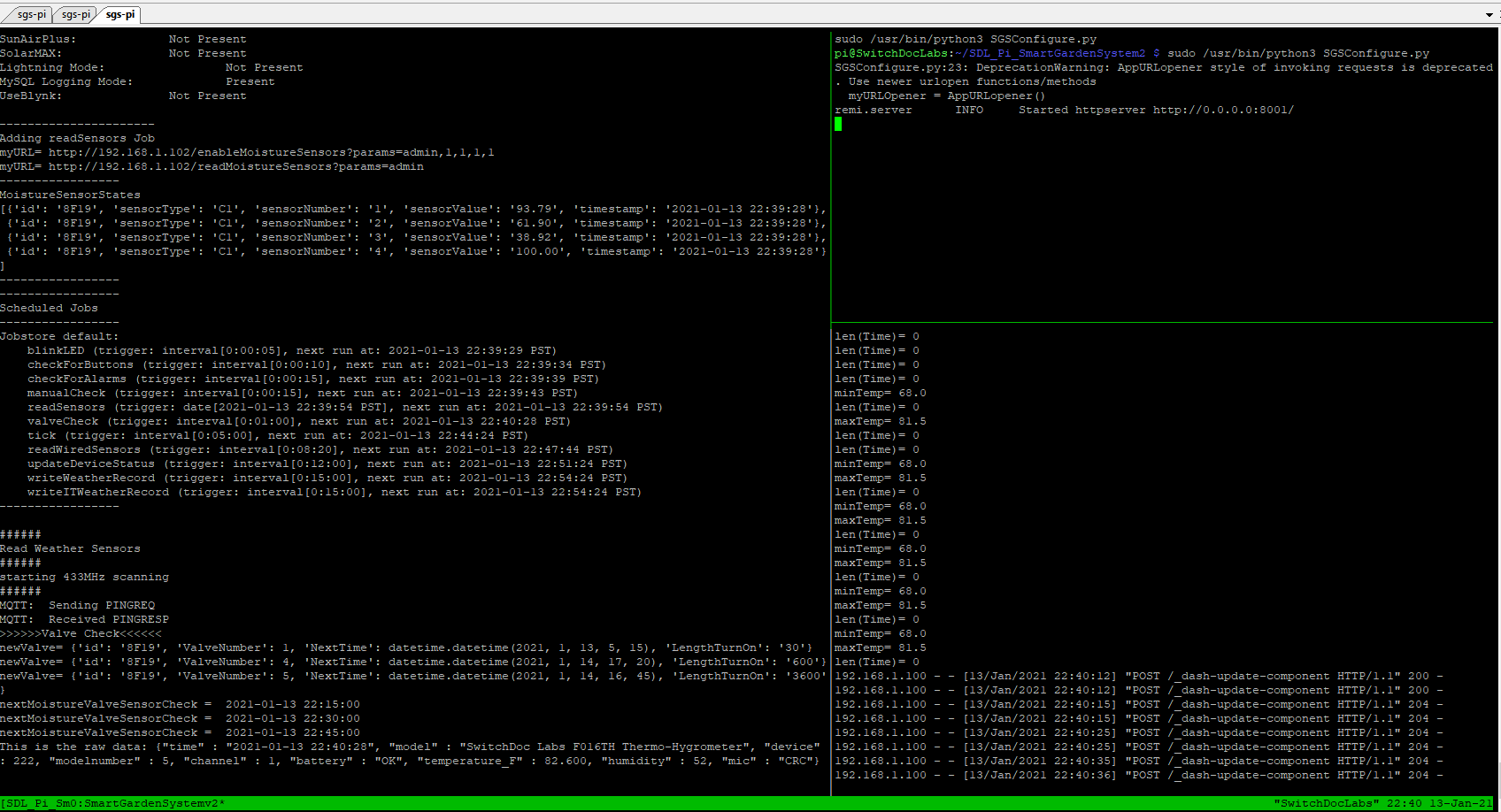This screenshot has height=812, width=1501.
Task: Open the tab list dropdown arrow
Action: 1489,15
